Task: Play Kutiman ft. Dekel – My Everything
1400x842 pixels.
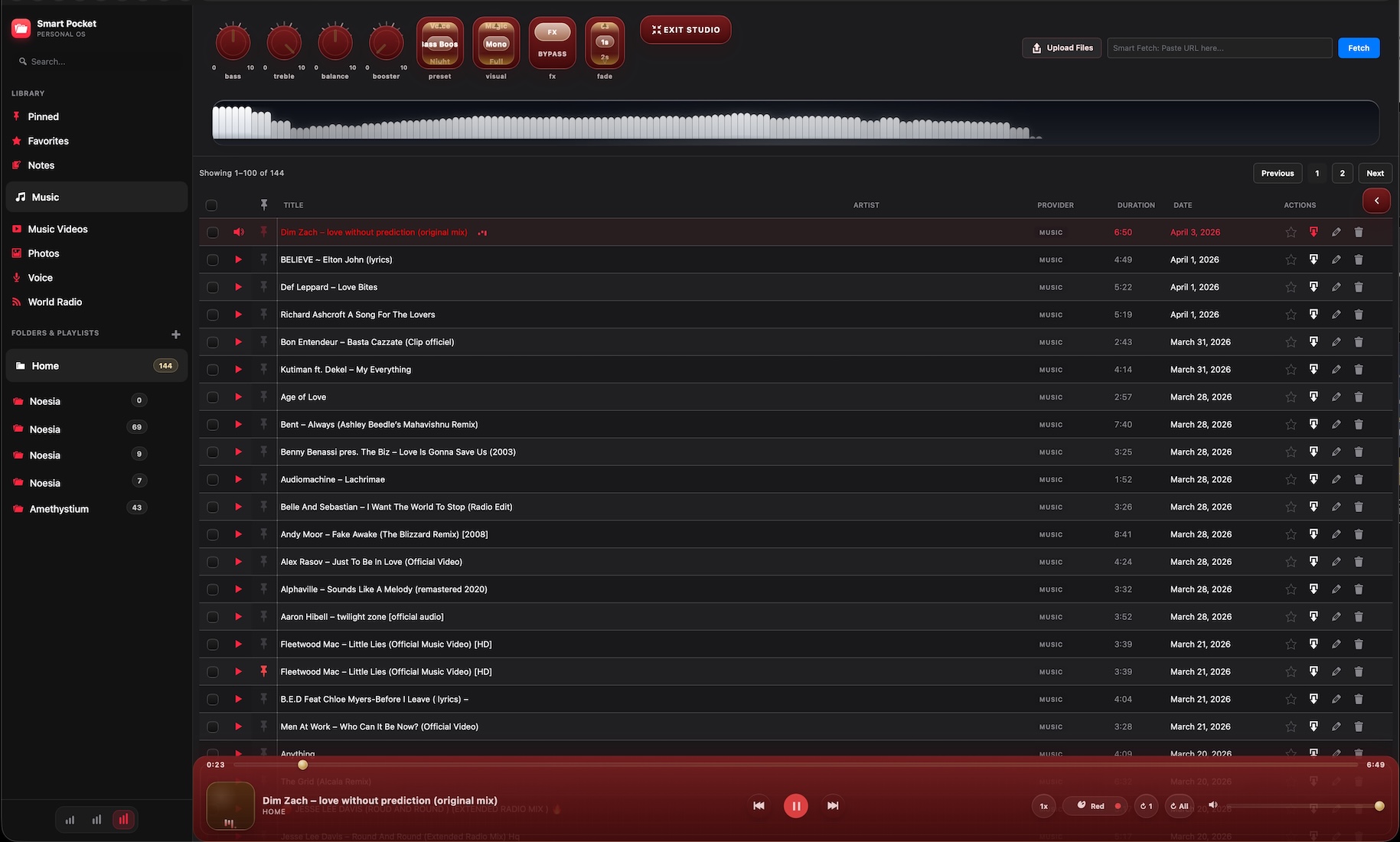Action: pyautogui.click(x=238, y=370)
